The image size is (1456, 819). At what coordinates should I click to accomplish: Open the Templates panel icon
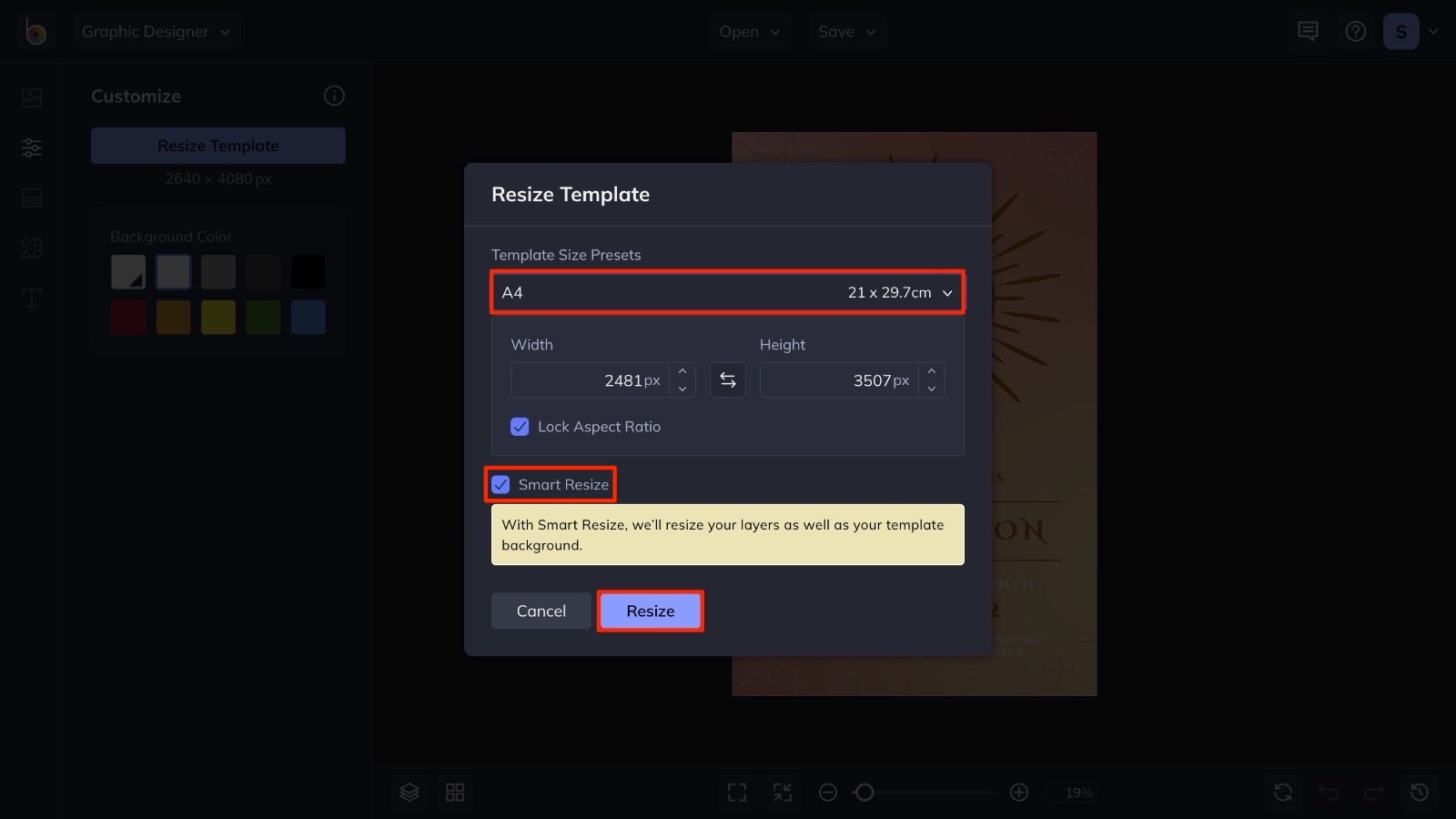pos(31,197)
